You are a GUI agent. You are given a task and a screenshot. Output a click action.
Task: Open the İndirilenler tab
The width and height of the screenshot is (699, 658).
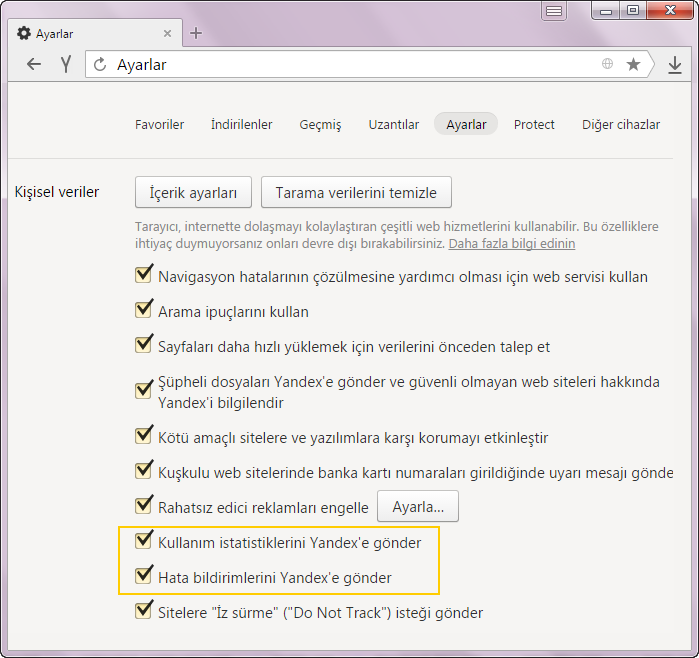[242, 124]
